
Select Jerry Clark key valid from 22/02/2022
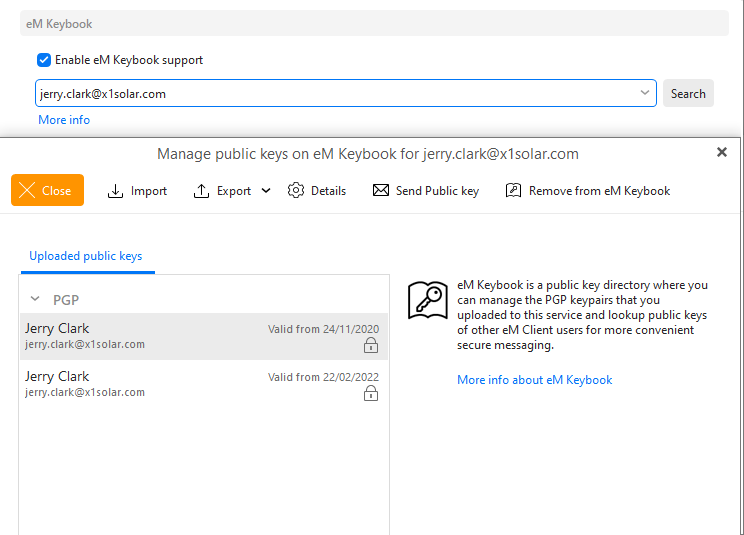tap(150, 384)
